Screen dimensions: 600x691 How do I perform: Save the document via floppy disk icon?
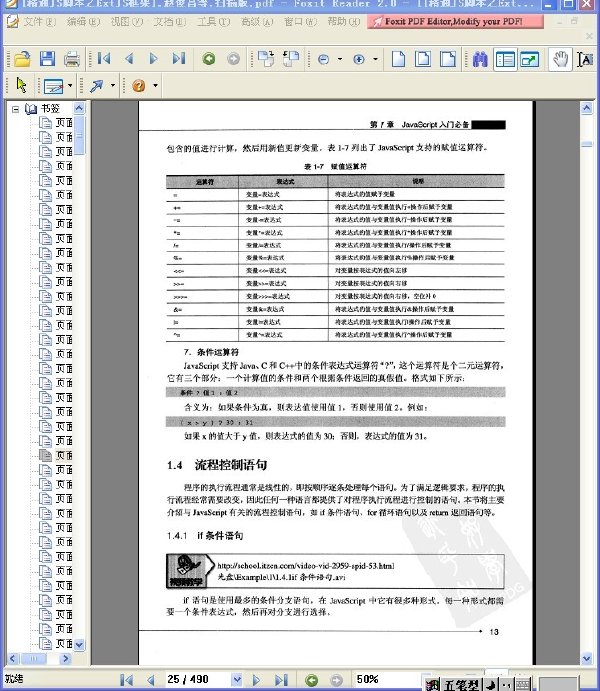pos(47,59)
